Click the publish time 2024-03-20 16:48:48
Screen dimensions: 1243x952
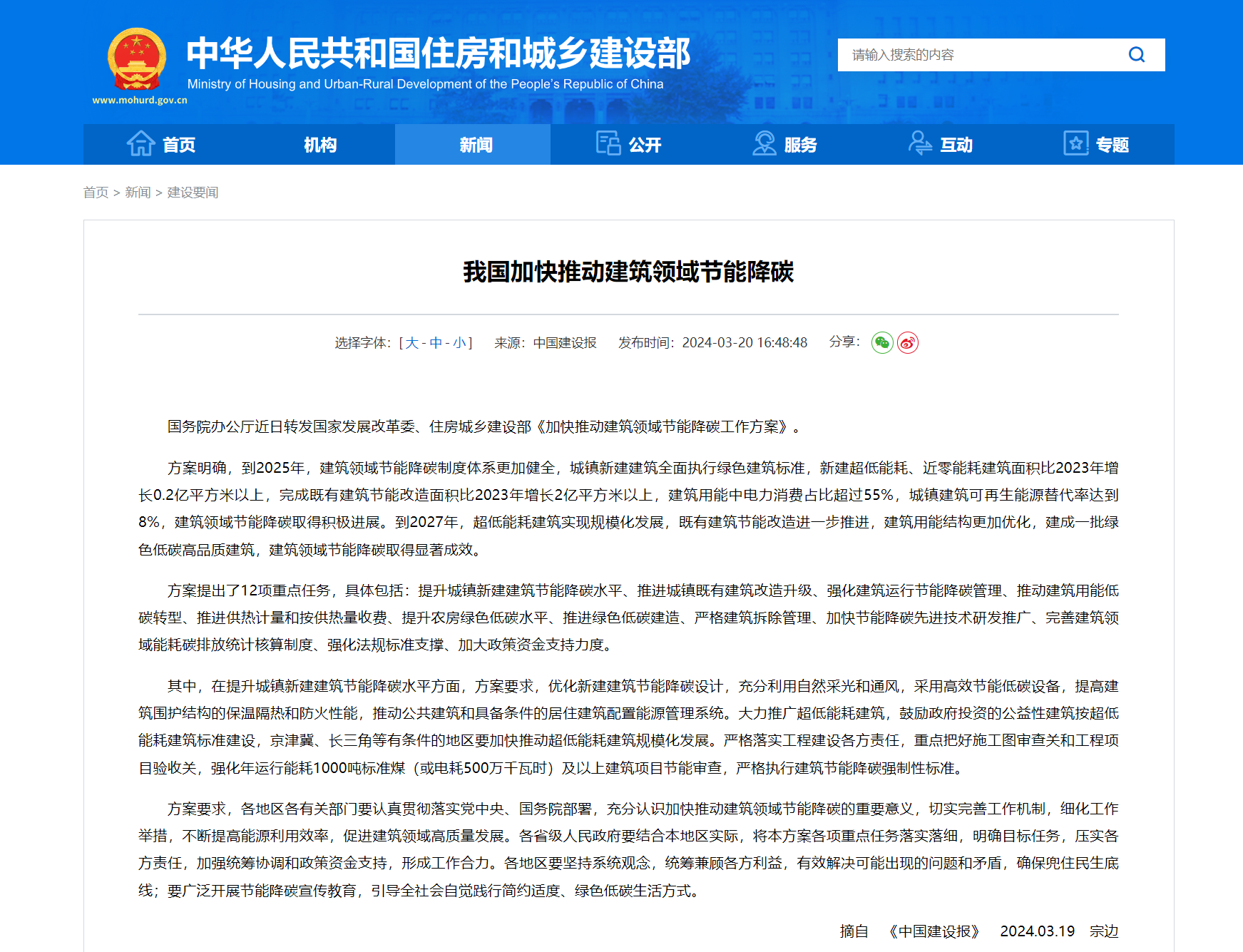pos(745,343)
